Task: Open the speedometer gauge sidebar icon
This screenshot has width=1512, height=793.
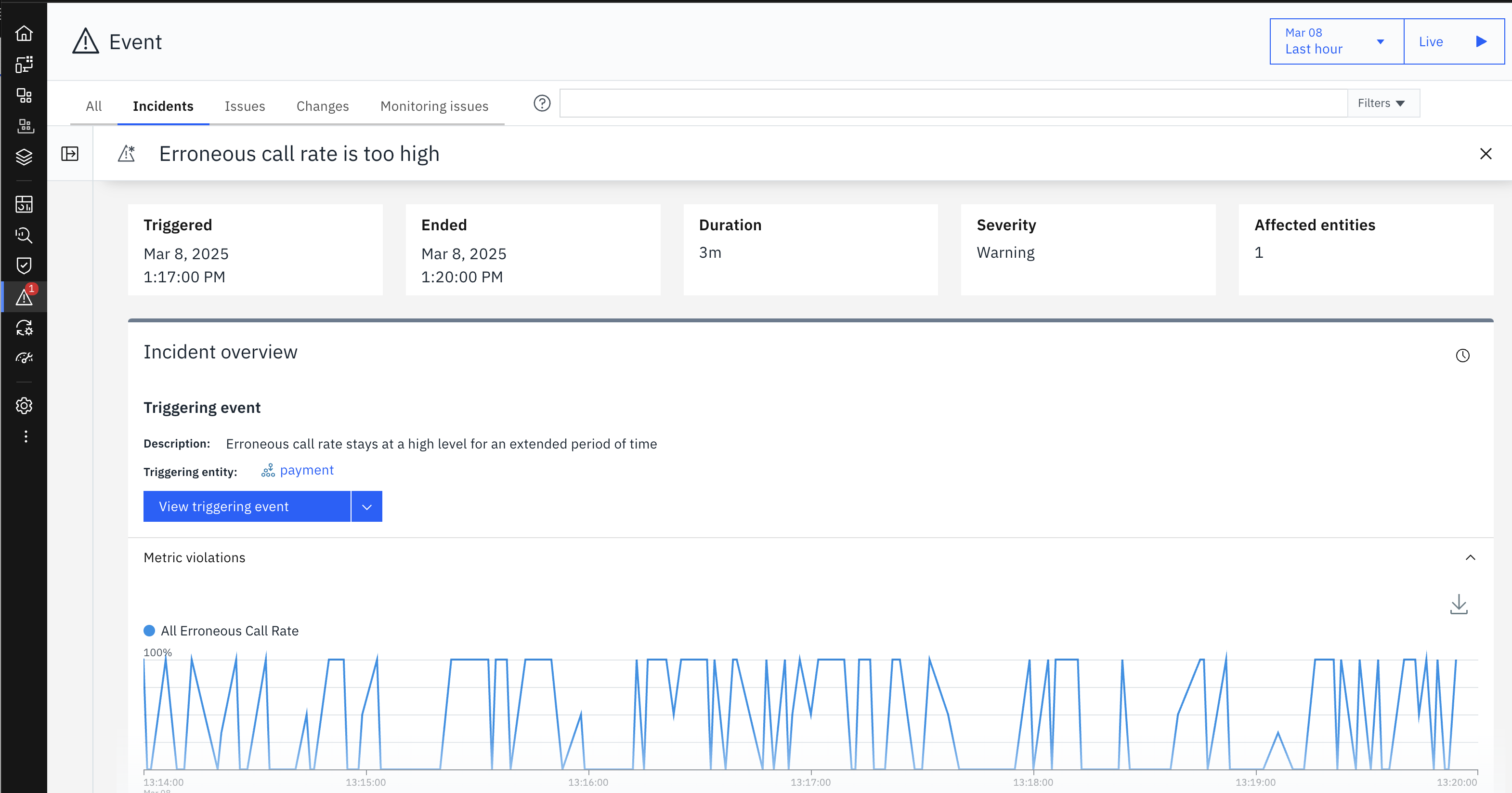Action: [24, 358]
